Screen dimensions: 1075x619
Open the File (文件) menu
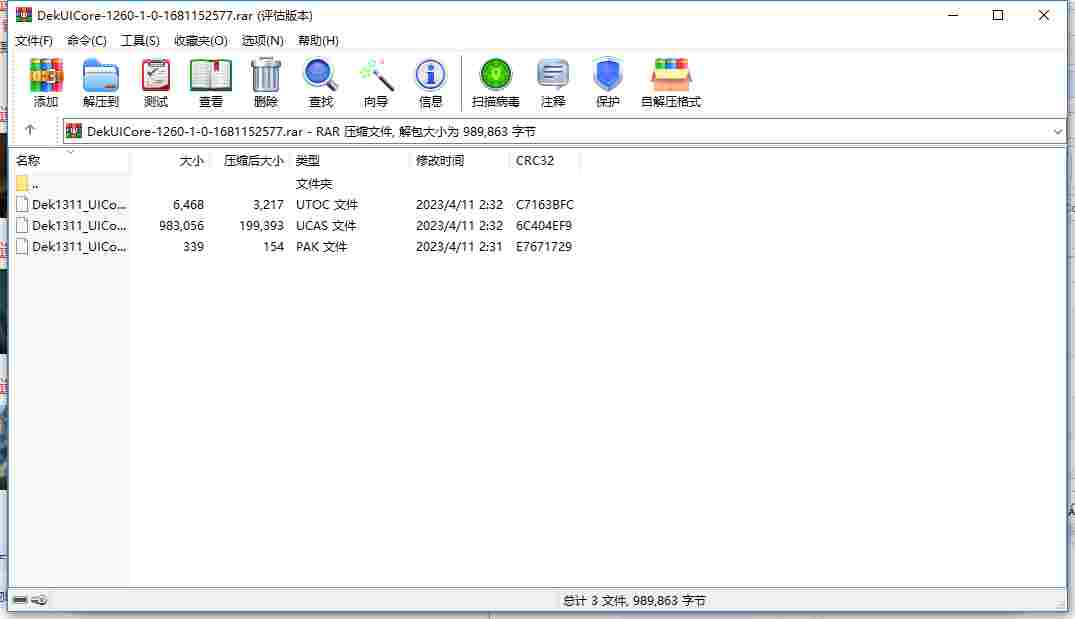click(34, 40)
